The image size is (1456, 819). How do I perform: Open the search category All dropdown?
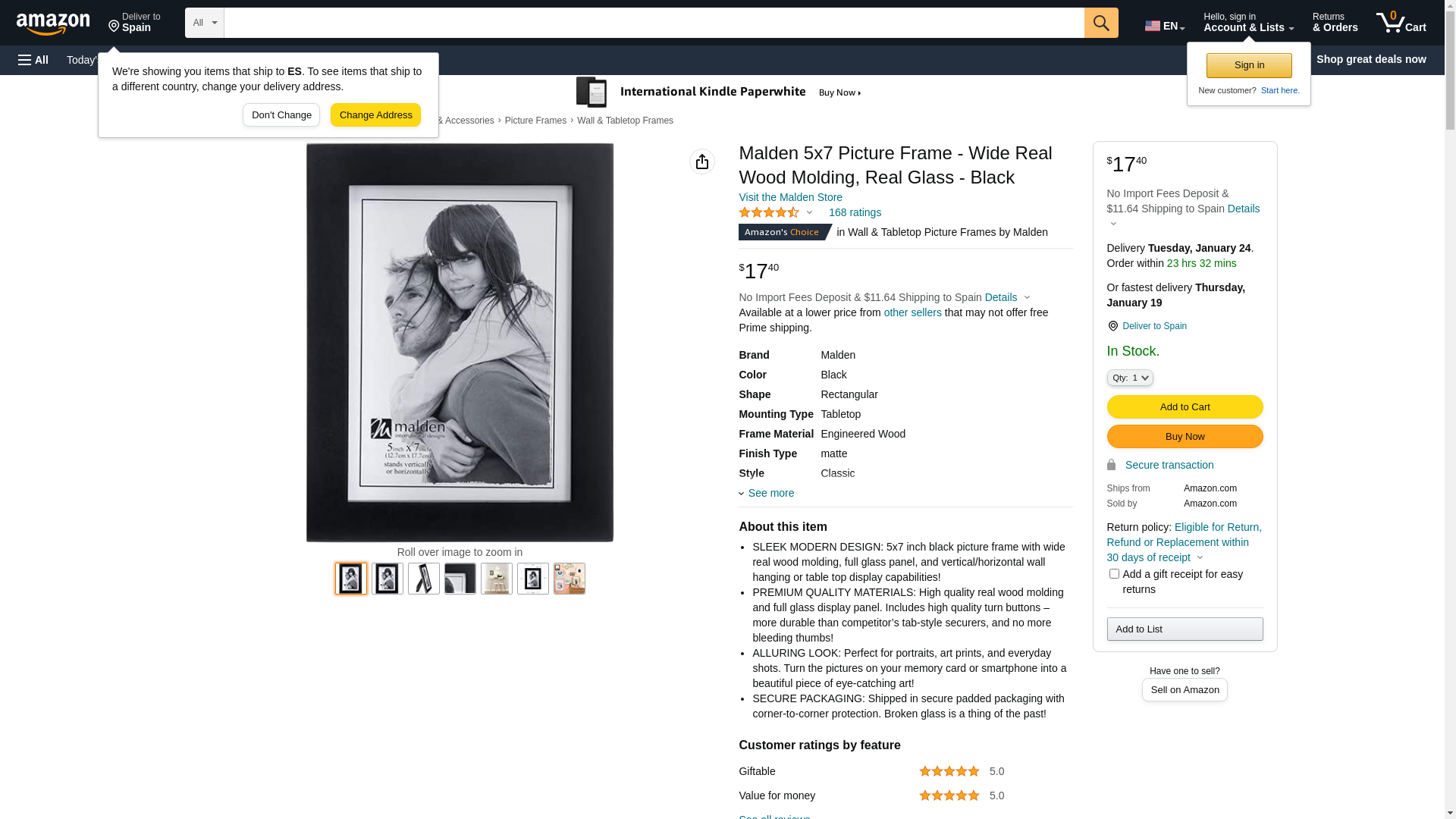pyautogui.click(x=205, y=23)
